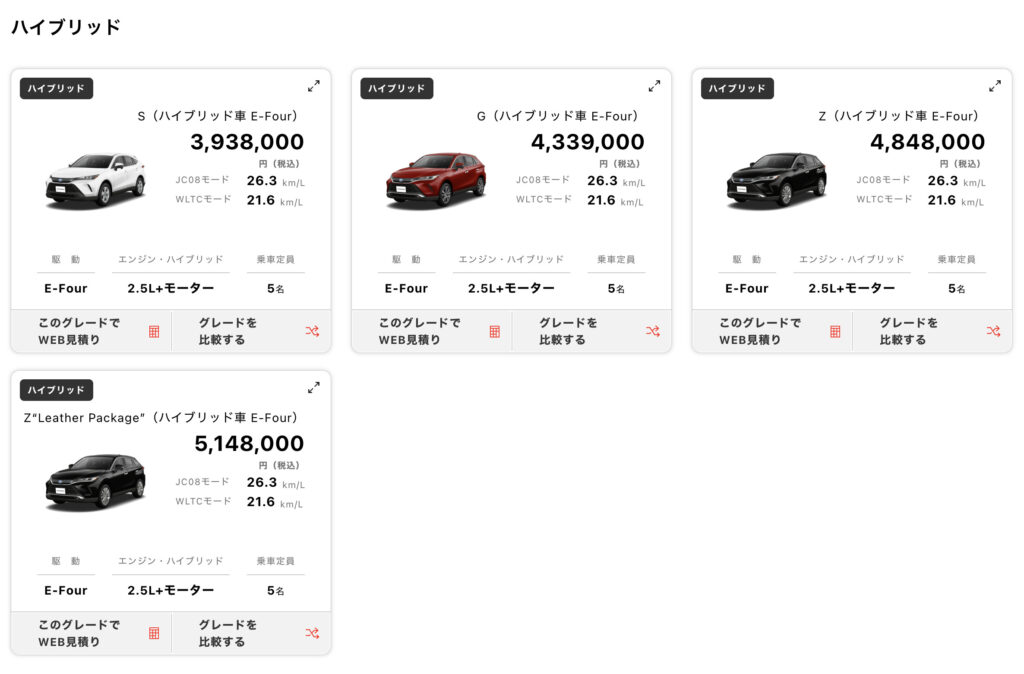
Task: Click compare shuffle icon on G card
Action: pos(652,331)
